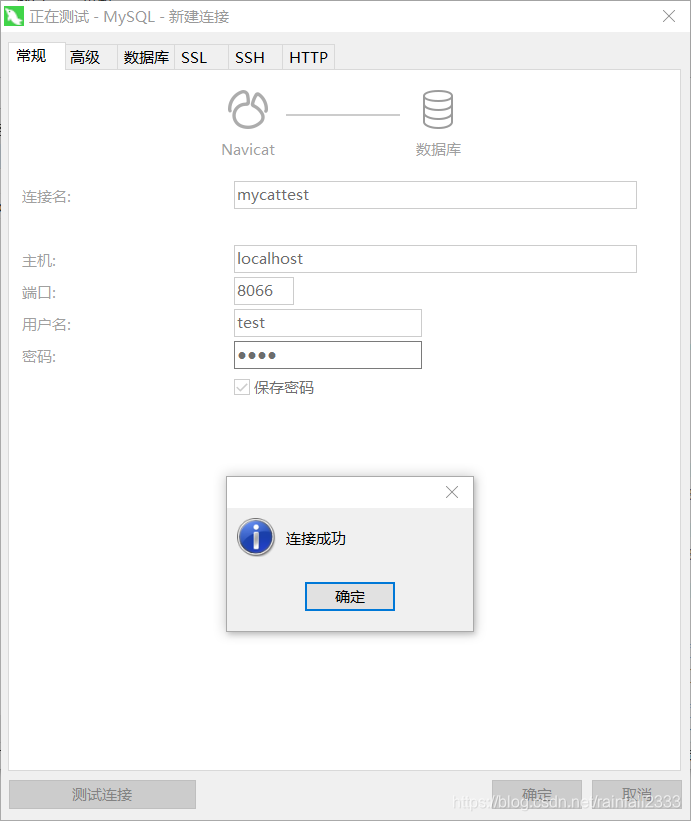This screenshot has width=691, height=821.
Task: Click the window title 正在测试 - MySQL - 新建连接
Action: (129, 17)
